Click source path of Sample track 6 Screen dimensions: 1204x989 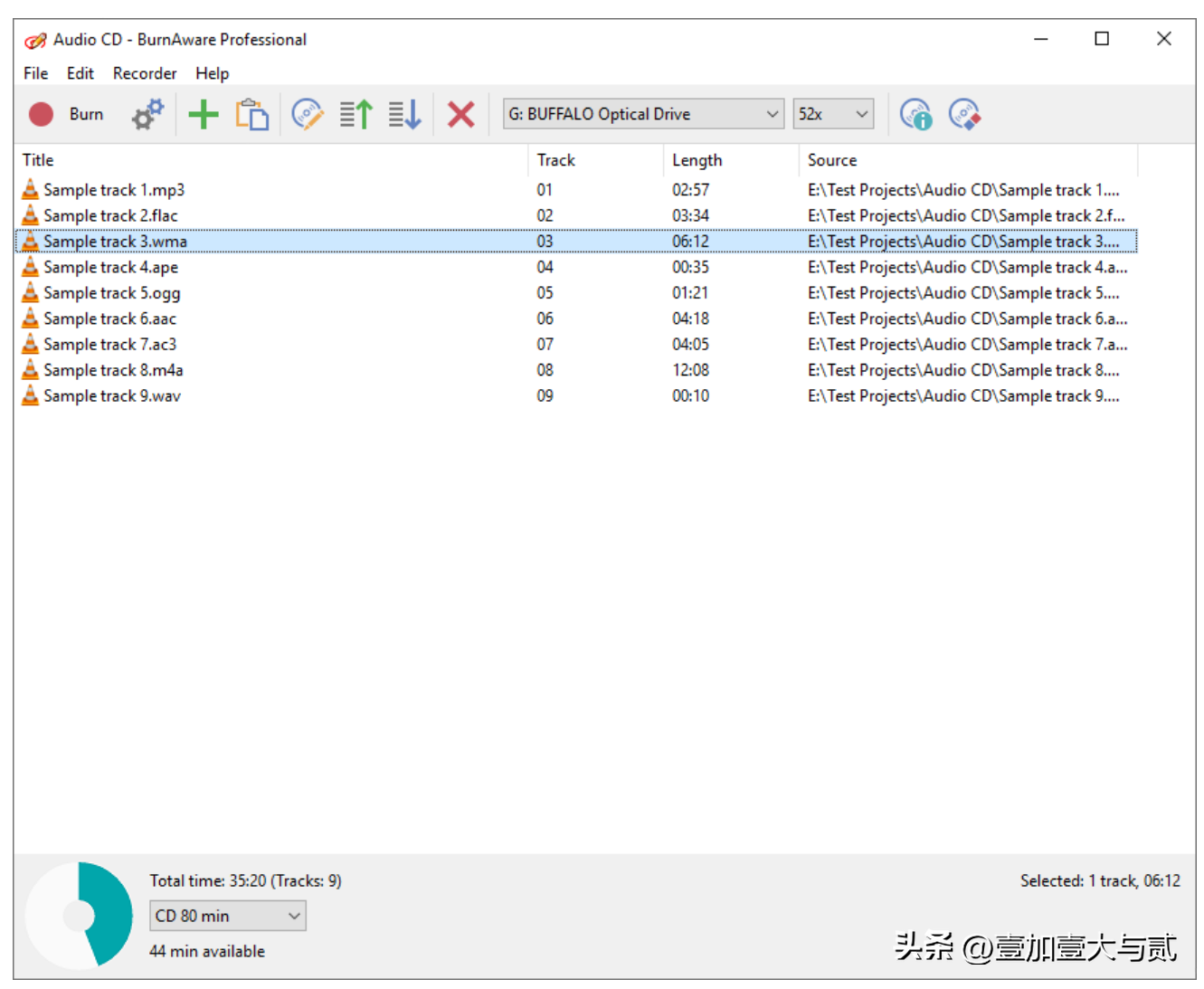(x=967, y=319)
